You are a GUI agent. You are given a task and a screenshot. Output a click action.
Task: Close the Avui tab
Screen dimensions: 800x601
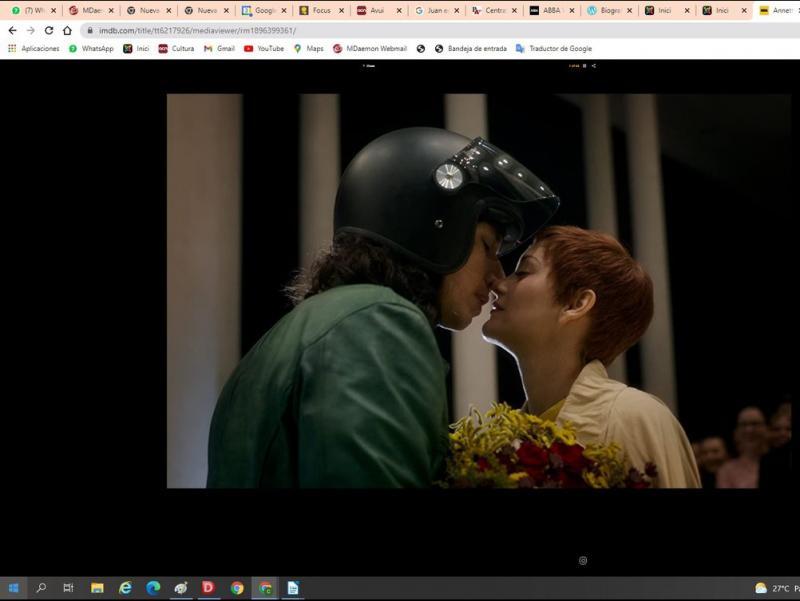coord(399,10)
